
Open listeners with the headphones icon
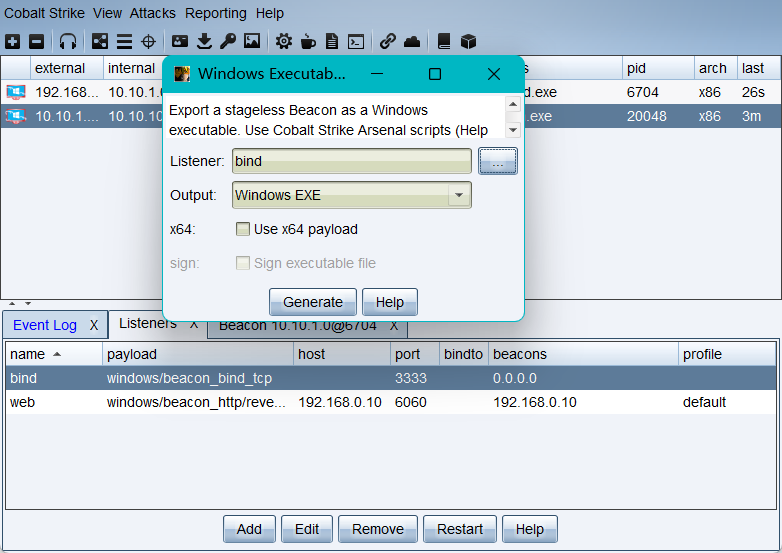point(68,41)
